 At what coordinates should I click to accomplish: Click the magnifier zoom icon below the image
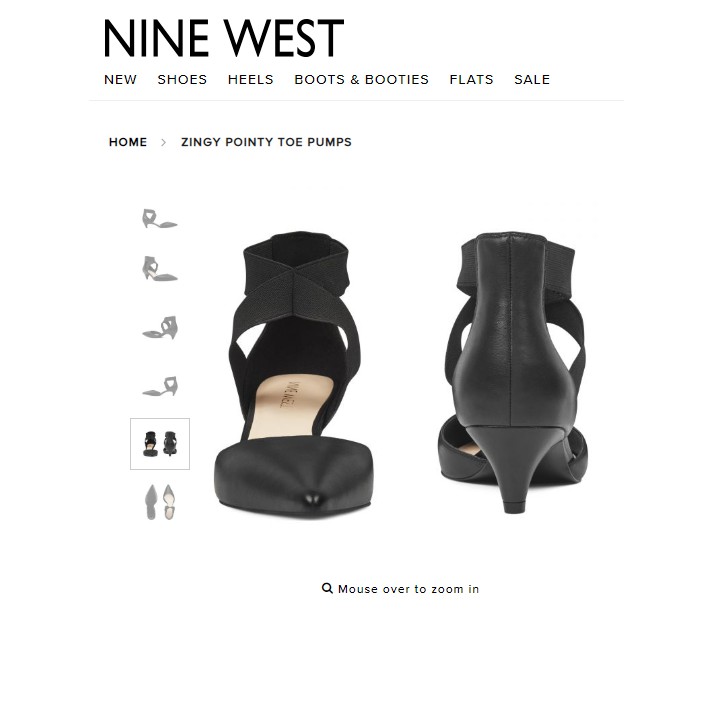click(x=327, y=588)
